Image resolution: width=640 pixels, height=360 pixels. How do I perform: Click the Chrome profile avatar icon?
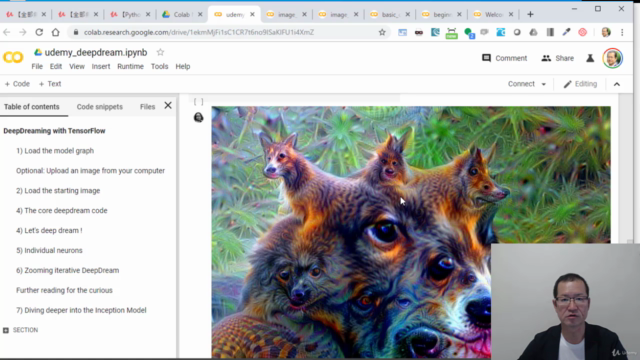click(x=606, y=32)
